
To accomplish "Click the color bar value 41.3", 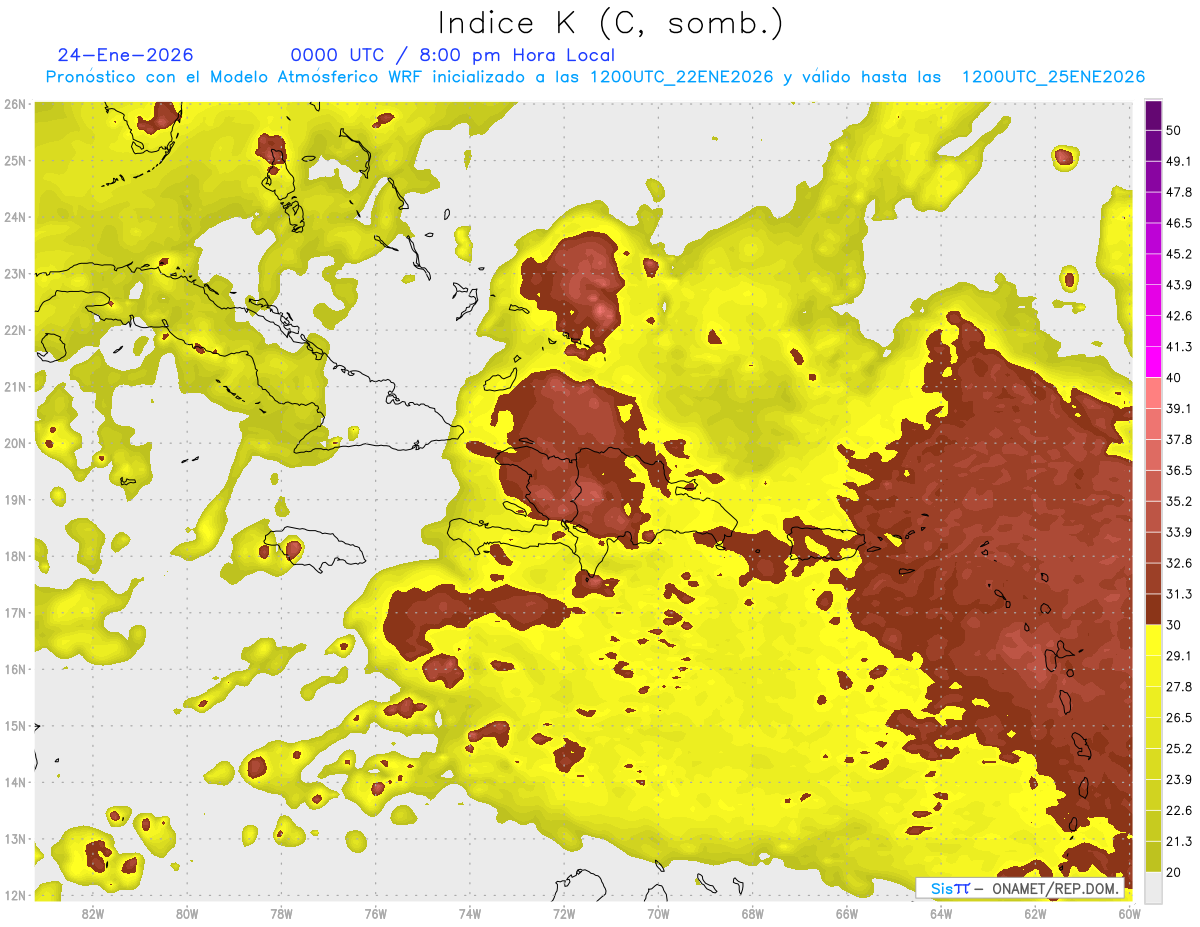I will pyautogui.click(x=1178, y=347).
